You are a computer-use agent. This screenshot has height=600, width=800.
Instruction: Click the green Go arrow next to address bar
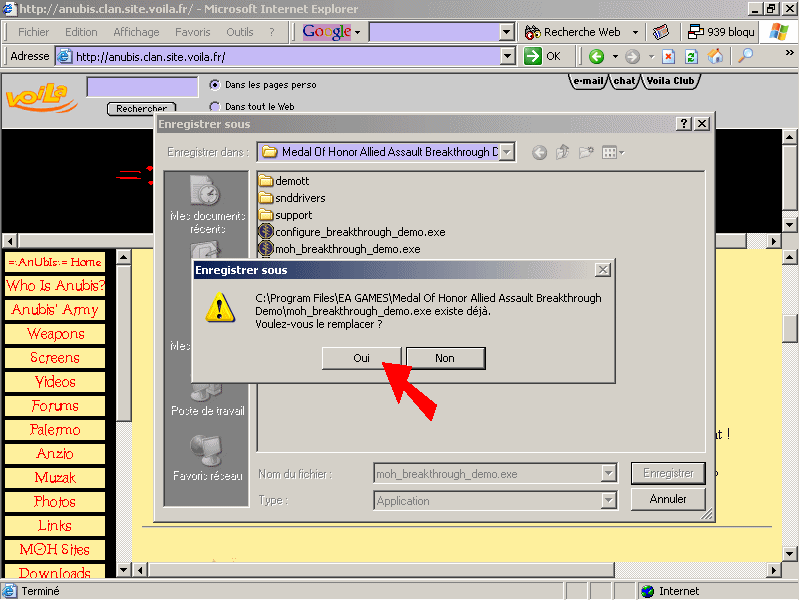click(x=532, y=56)
